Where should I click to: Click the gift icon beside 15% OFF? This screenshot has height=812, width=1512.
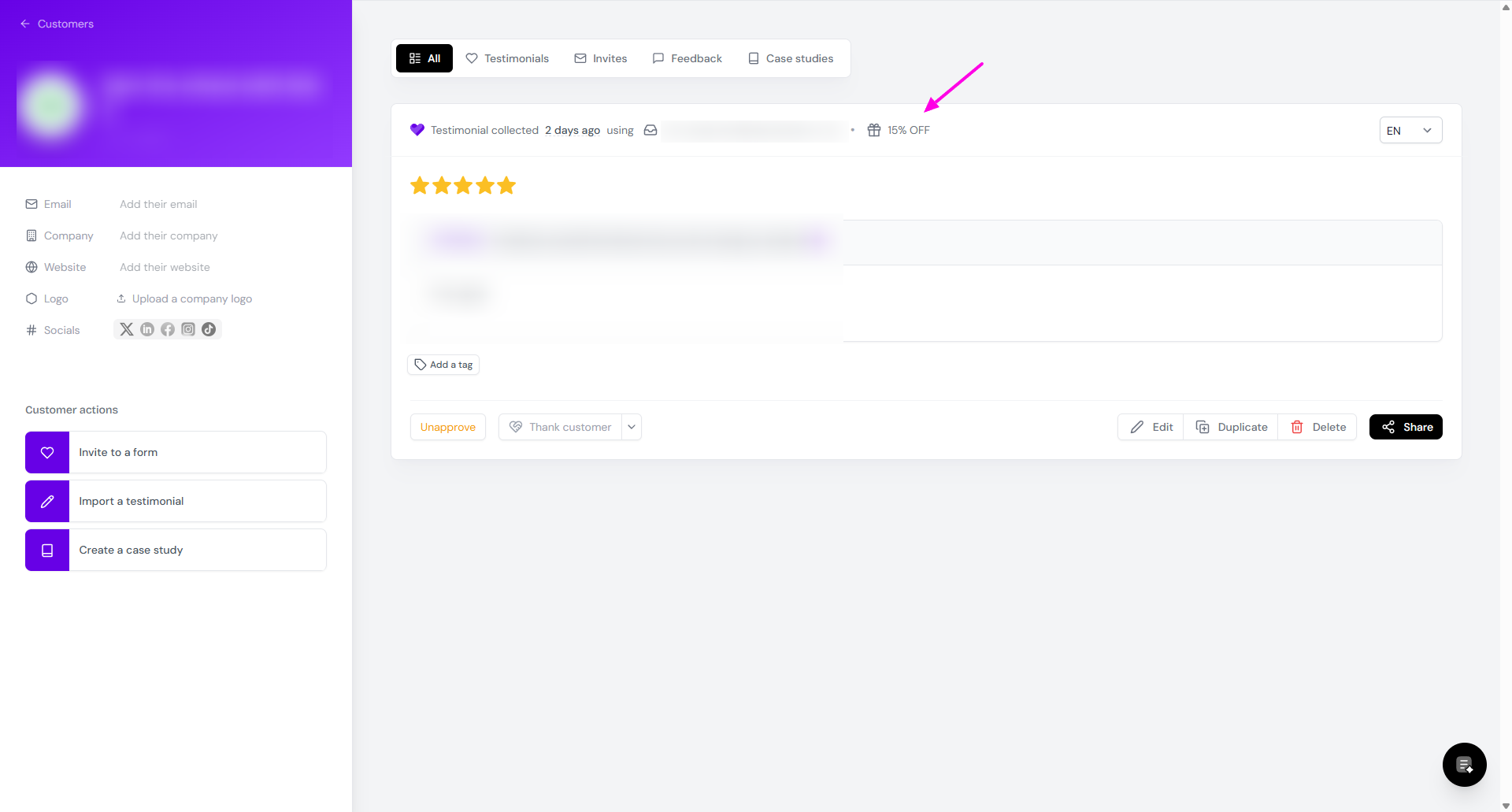coord(873,130)
